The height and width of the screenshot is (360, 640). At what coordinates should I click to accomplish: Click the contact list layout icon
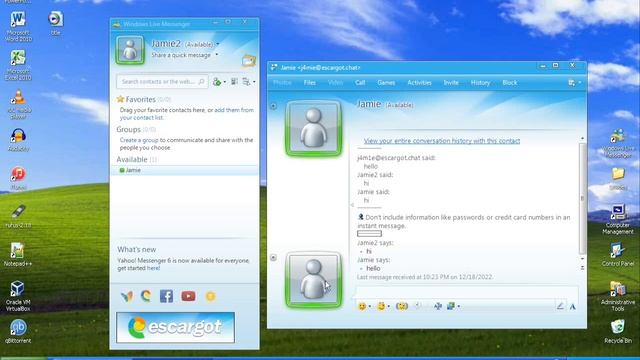pyautogui.click(x=234, y=82)
